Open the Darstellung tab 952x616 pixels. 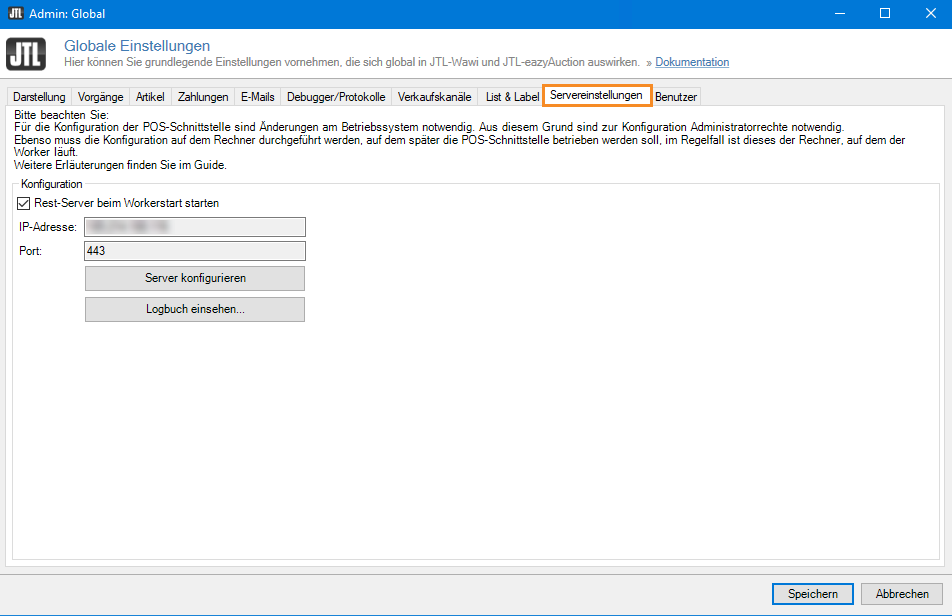pyautogui.click(x=40, y=97)
